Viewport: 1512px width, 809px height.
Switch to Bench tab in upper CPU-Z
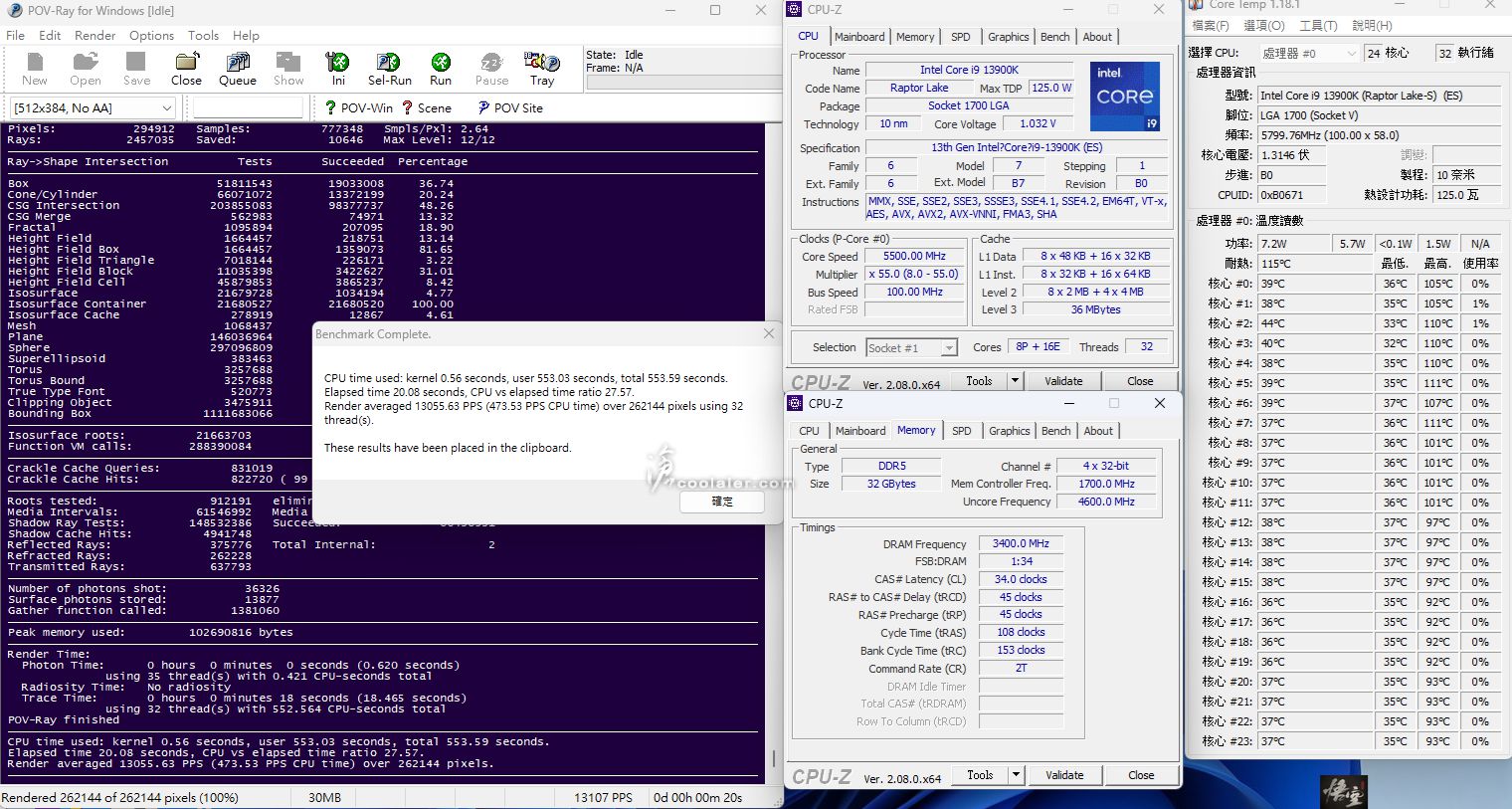[x=1055, y=37]
